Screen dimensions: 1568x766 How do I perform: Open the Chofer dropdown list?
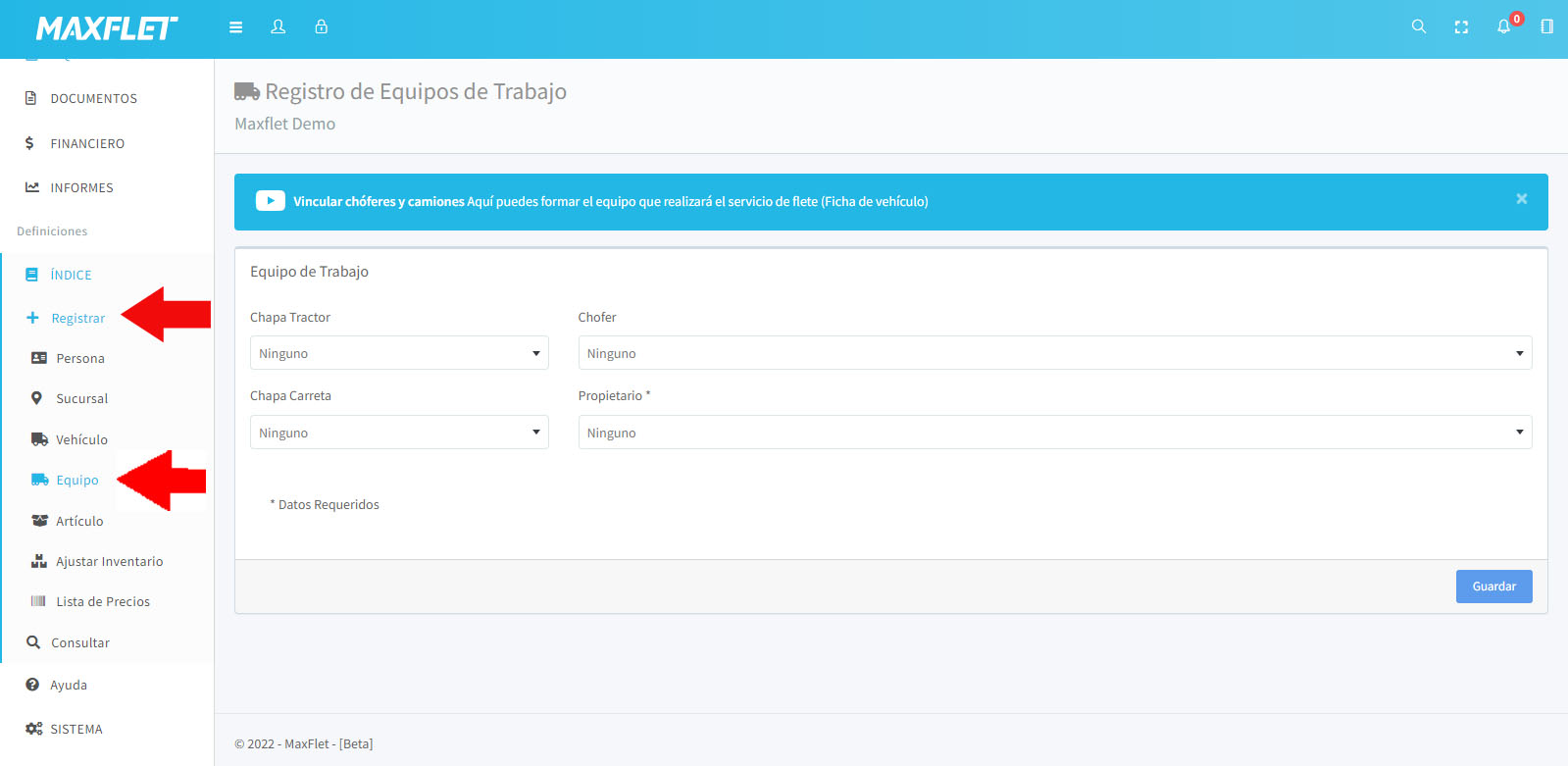[1054, 353]
